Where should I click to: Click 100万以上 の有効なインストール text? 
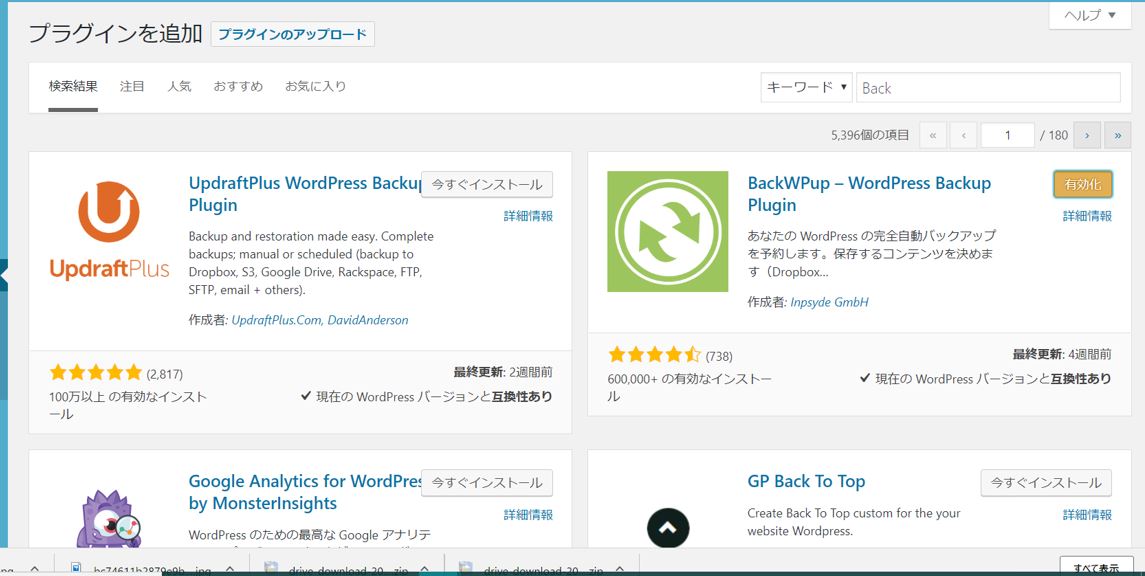(x=128, y=405)
